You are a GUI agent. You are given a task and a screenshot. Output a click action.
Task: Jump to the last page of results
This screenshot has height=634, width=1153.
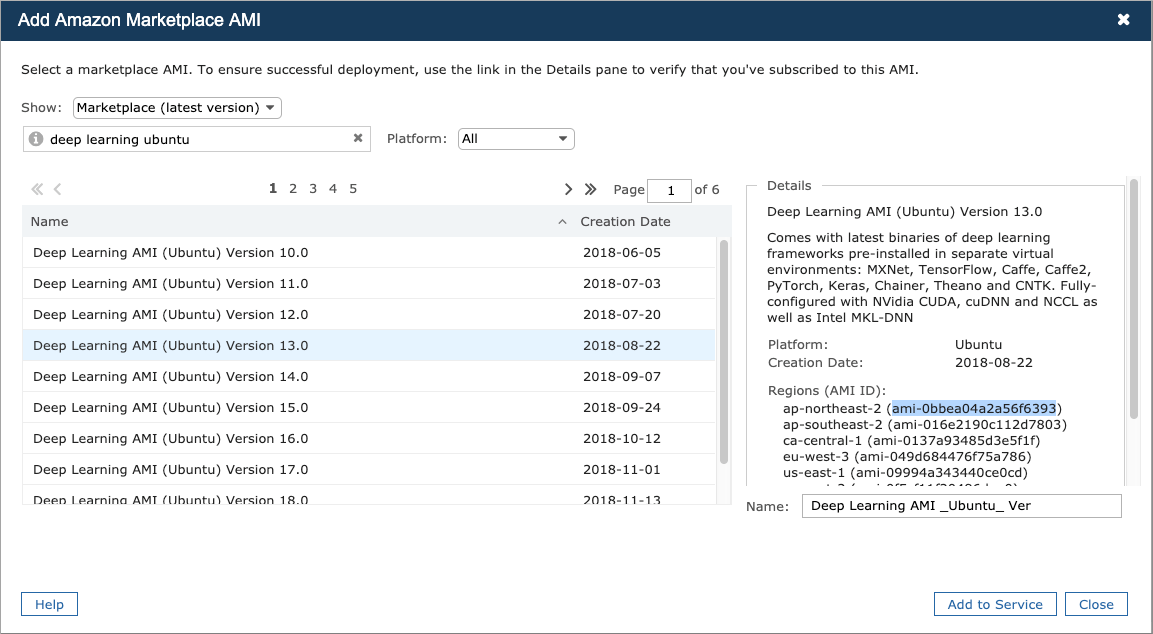pyautogui.click(x=590, y=189)
